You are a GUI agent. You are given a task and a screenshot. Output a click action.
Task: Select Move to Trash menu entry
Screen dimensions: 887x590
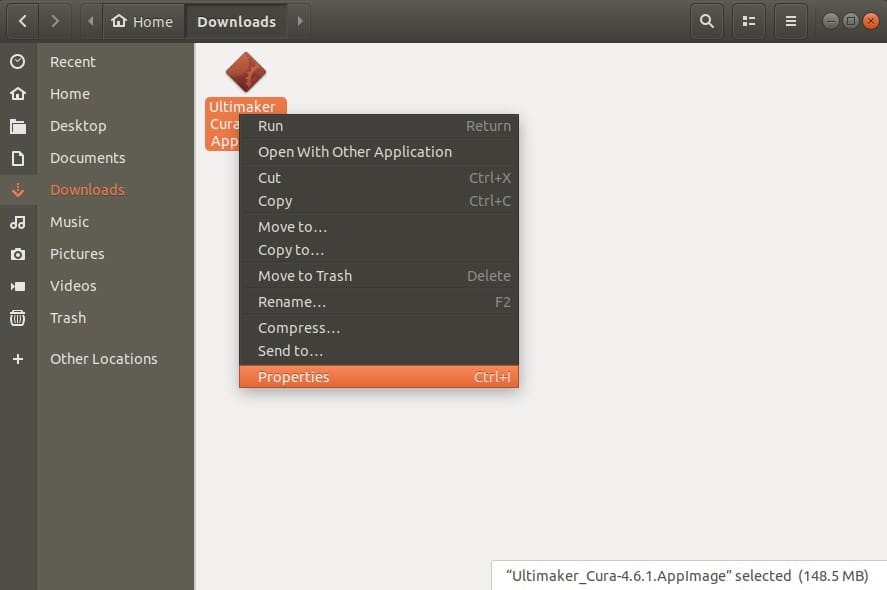(379, 276)
